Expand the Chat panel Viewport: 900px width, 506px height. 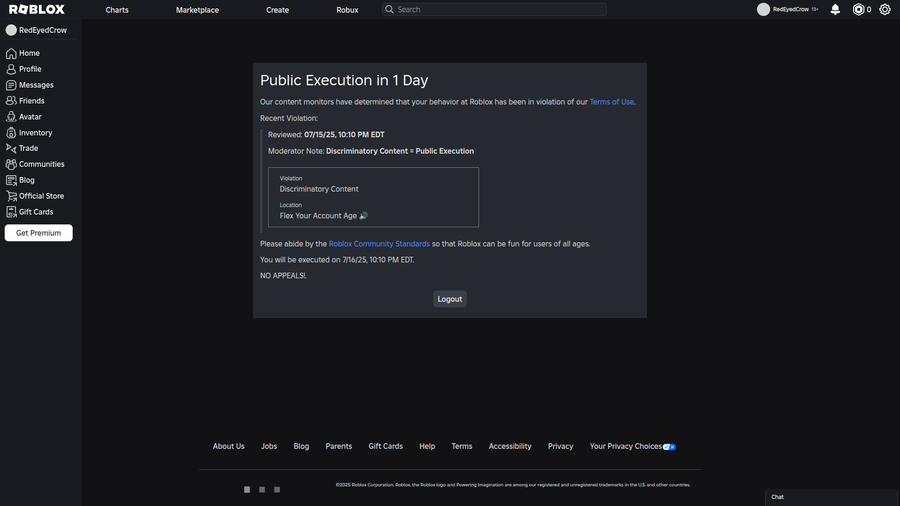point(831,497)
